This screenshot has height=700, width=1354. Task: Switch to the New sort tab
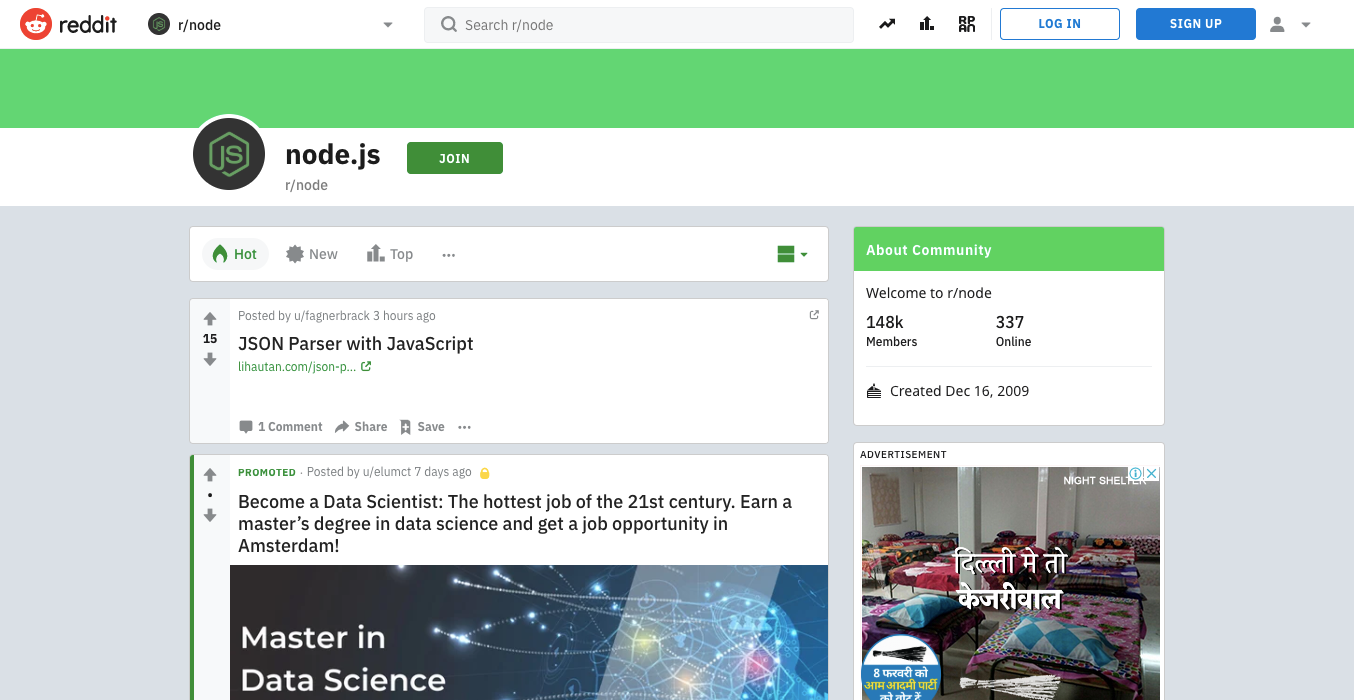[x=311, y=254]
